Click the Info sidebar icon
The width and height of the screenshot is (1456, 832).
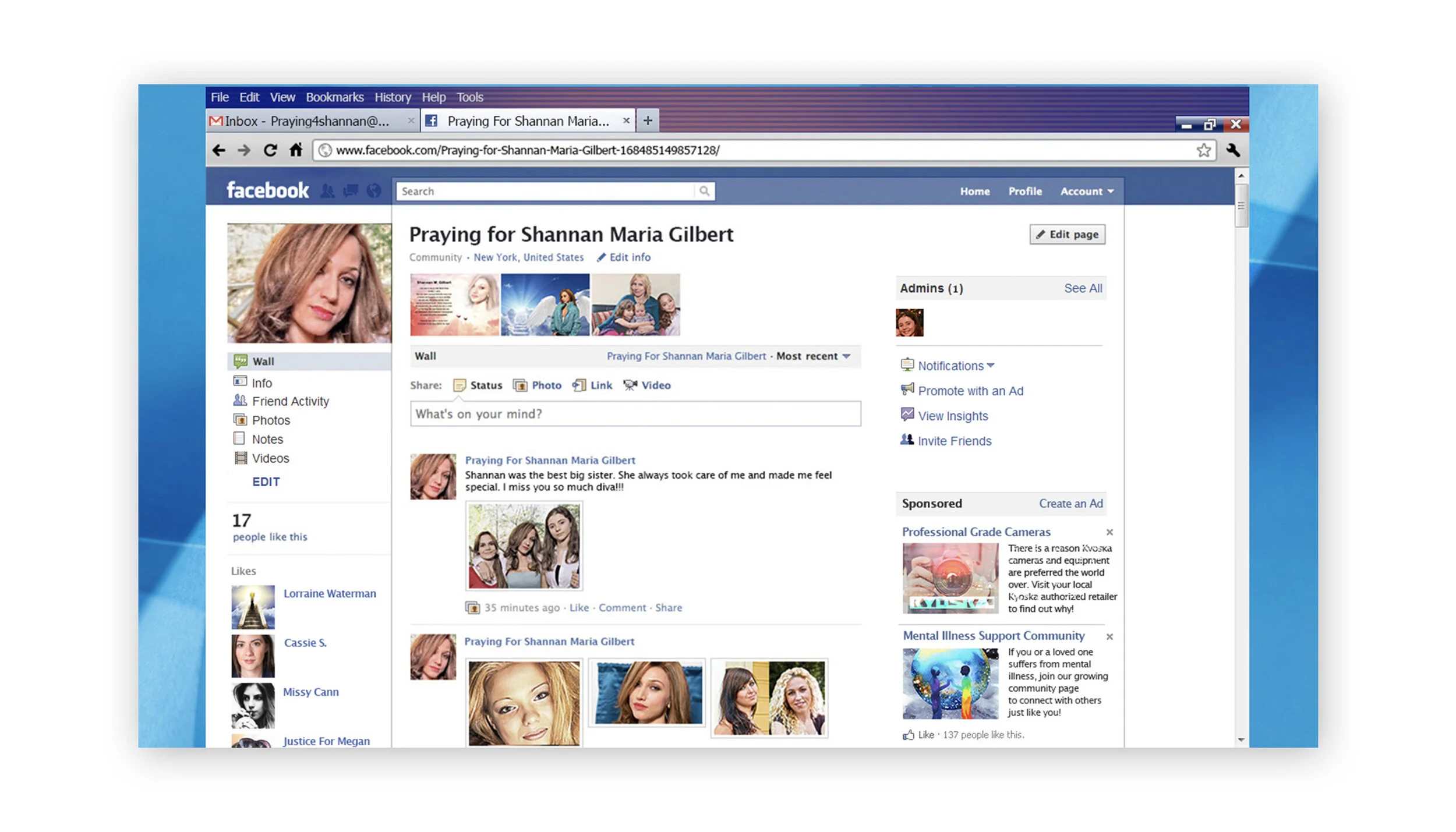239,381
